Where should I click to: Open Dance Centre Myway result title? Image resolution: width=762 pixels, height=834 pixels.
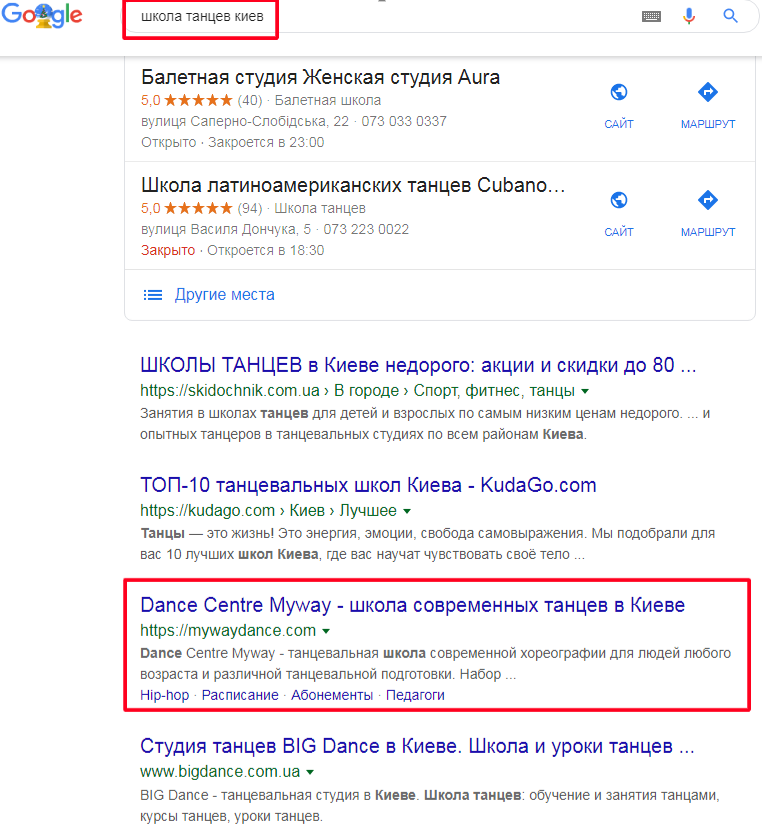coord(413,605)
